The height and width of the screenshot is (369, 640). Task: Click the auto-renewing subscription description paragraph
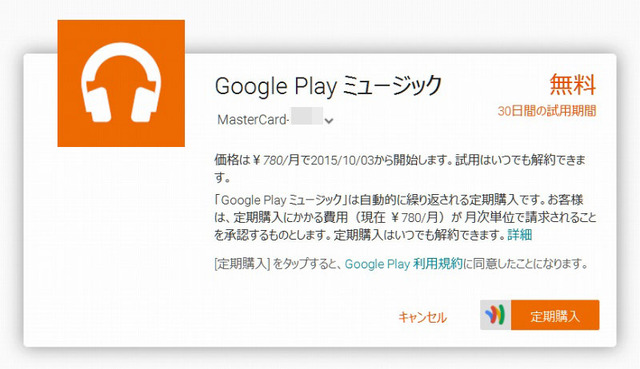(x=405, y=218)
